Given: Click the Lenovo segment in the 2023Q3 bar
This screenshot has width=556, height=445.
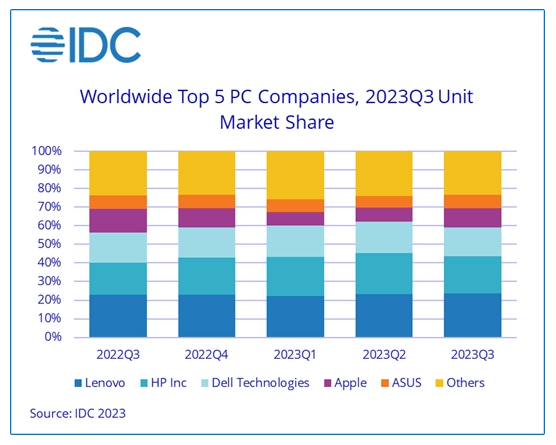Looking at the screenshot, I should tap(473, 315).
